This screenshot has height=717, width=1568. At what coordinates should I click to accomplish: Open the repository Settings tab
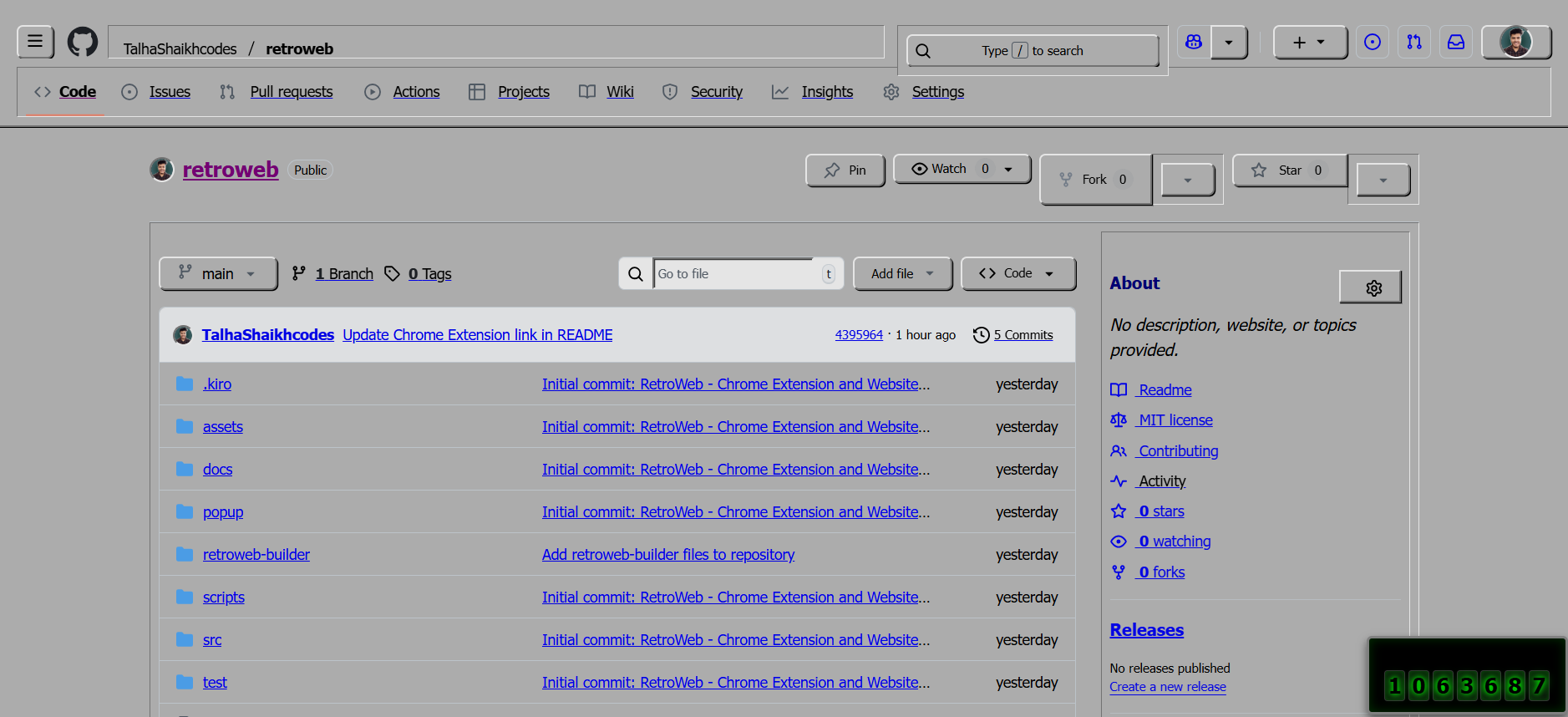[923, 92]
